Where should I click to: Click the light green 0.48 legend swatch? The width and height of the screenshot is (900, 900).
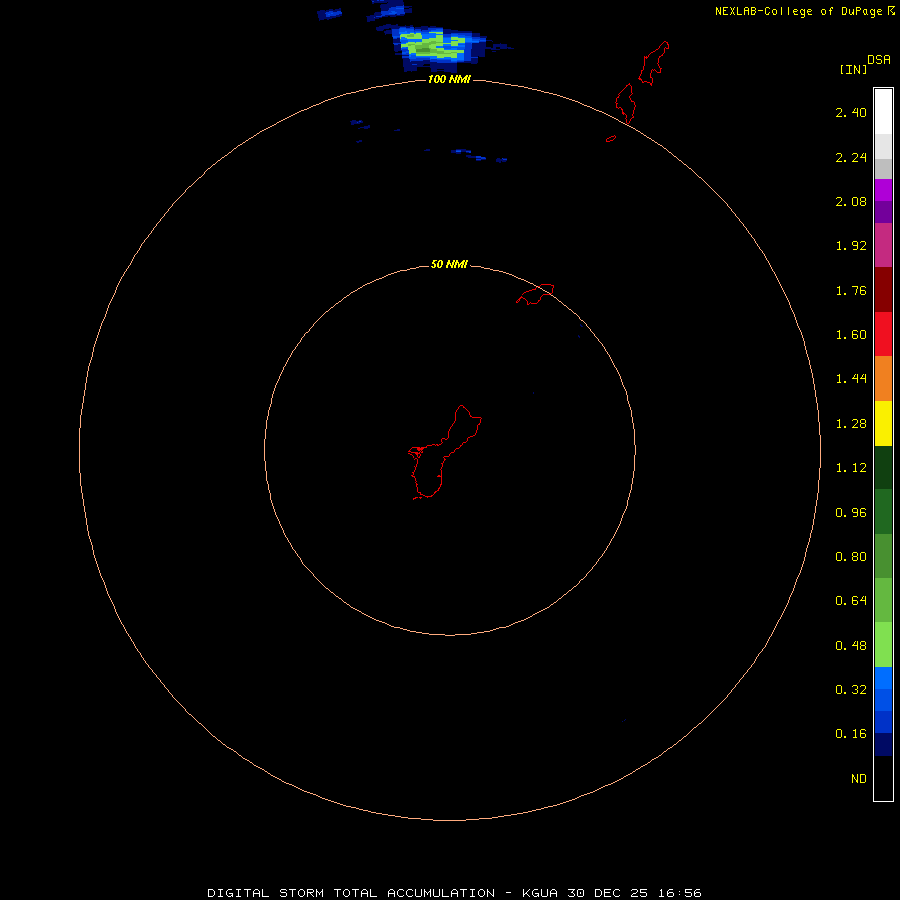click(x=883, y=645)
